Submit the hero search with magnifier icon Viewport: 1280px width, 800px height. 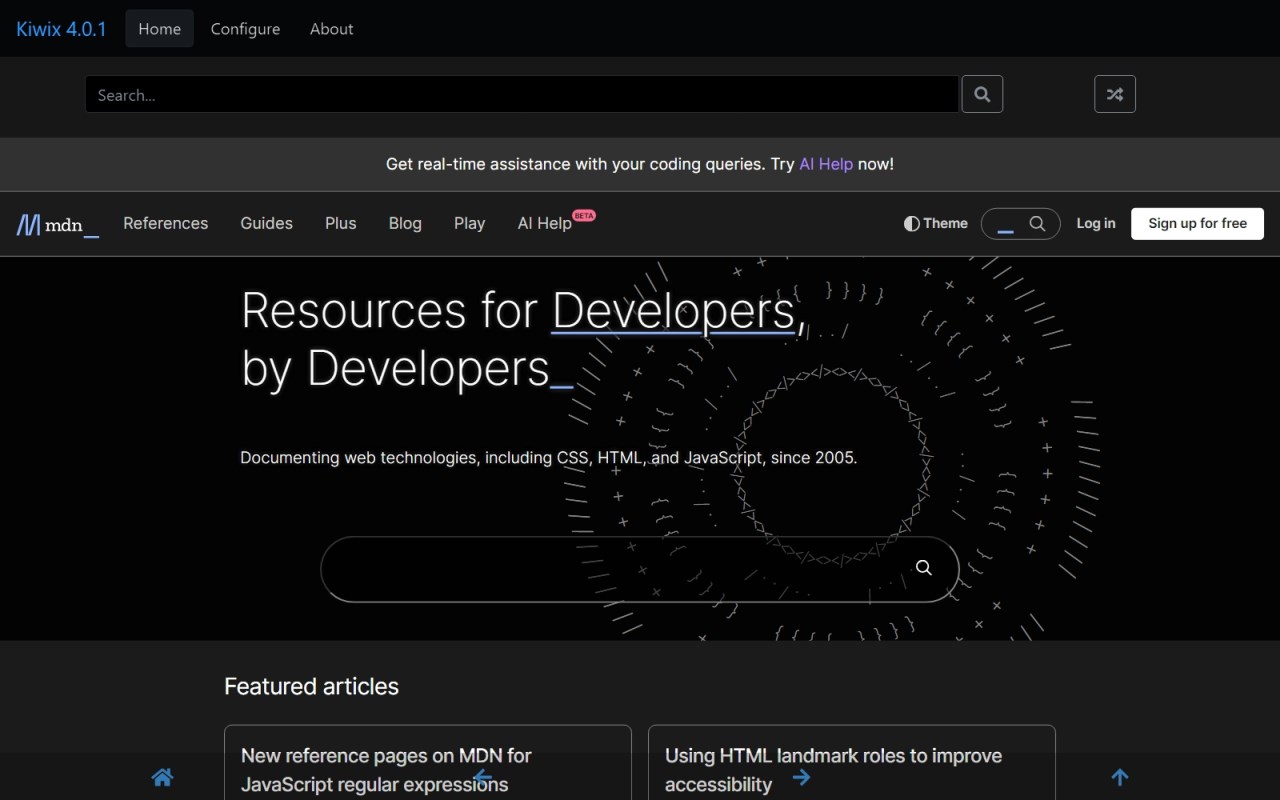pyautogui.click(x=924, y=568)
